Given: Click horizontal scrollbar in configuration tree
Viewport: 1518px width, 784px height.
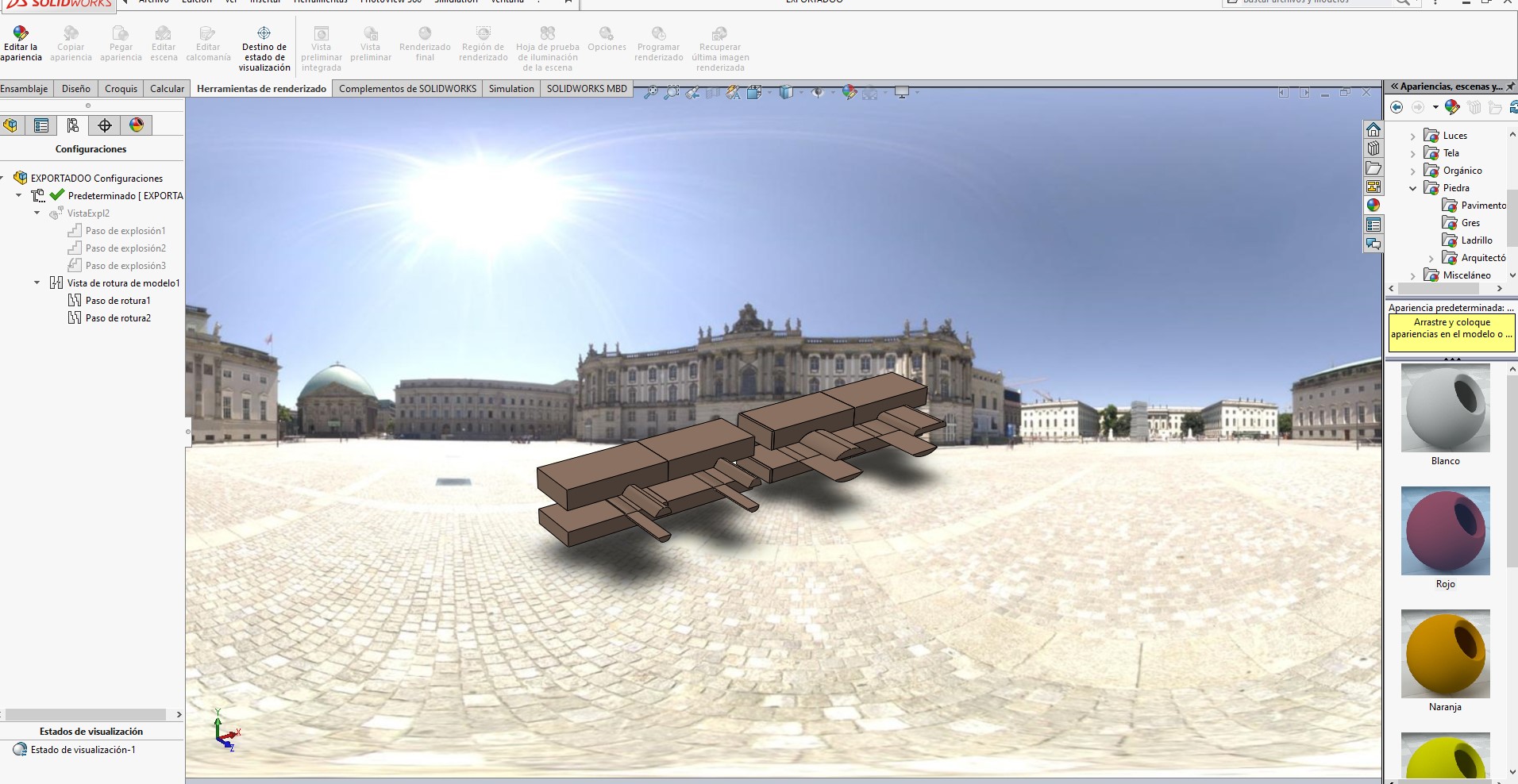Looking at the screenshot, I should point(86,715).
